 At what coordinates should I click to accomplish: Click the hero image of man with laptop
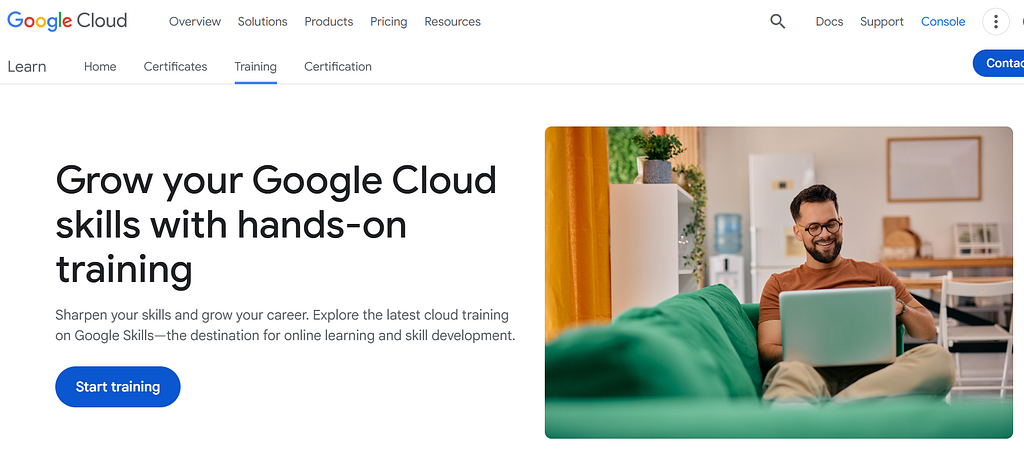pyautogui.click(x=778, y=282)
